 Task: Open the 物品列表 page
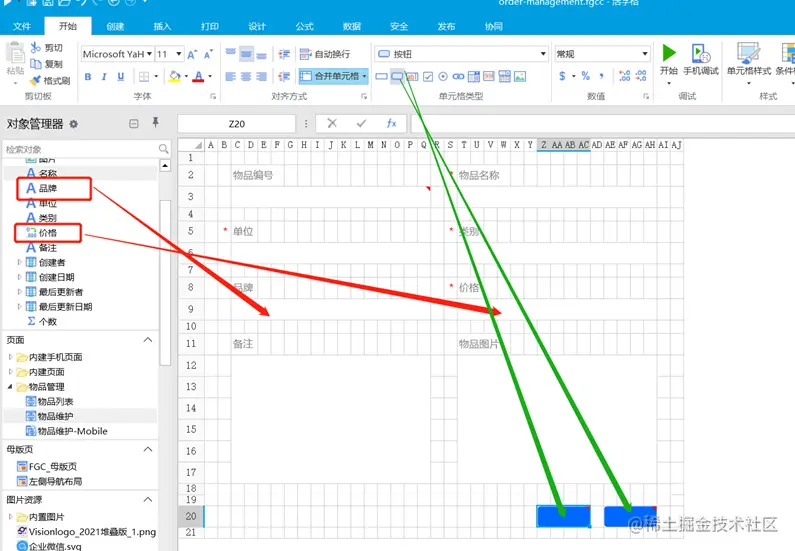[50, 401]
